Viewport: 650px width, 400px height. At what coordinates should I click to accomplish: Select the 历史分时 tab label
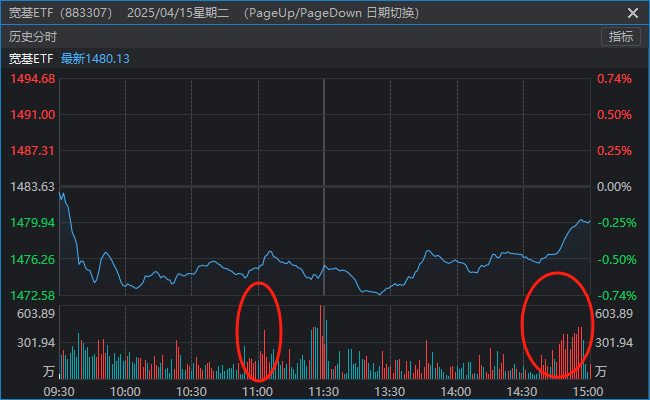click(x=32, y=37)
